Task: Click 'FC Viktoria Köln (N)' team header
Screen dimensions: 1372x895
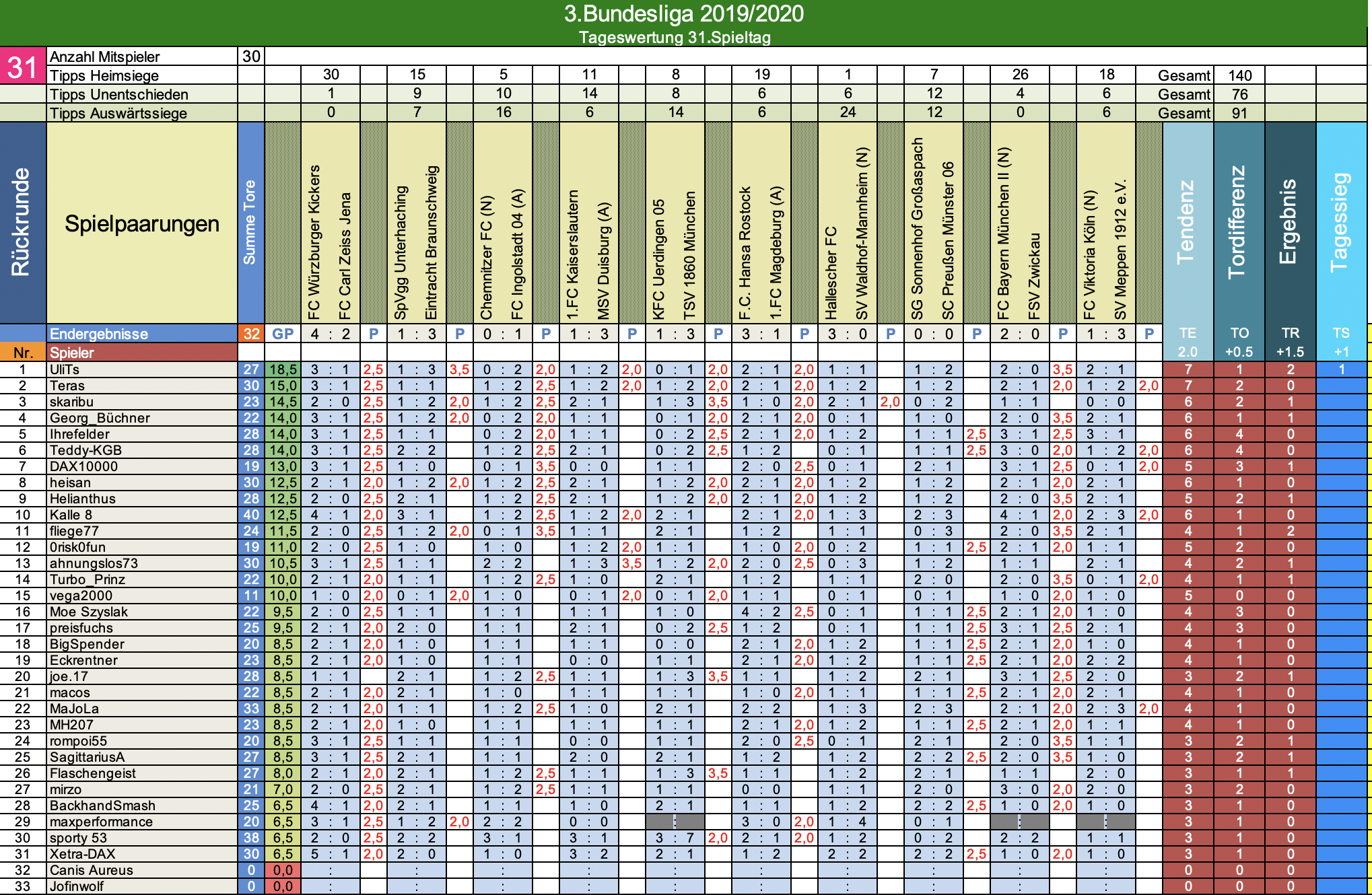Action: [x=1090, y=254]
